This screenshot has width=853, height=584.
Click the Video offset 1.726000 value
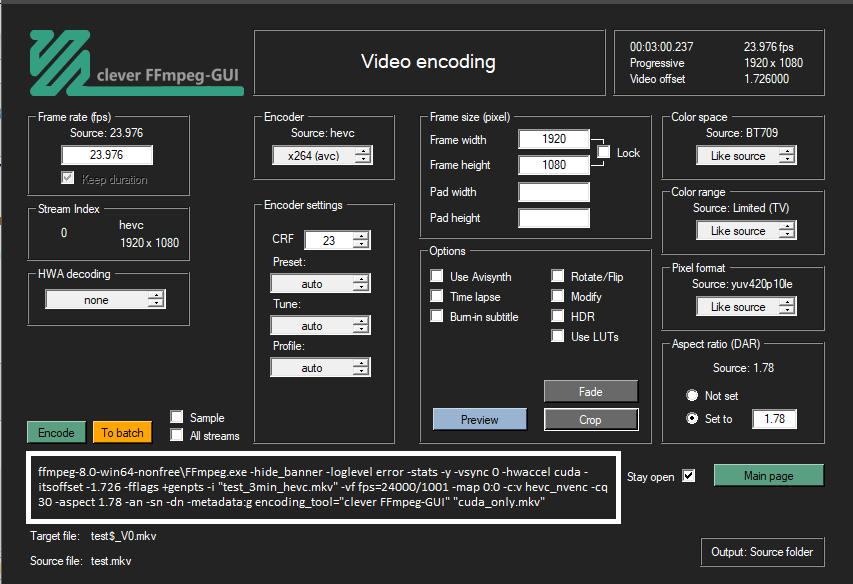pos(767,79)
